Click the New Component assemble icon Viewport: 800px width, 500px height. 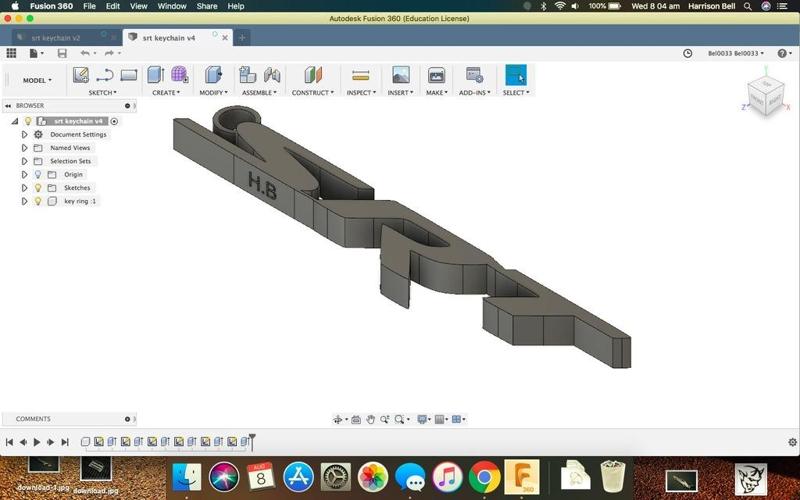pos(247,75)
